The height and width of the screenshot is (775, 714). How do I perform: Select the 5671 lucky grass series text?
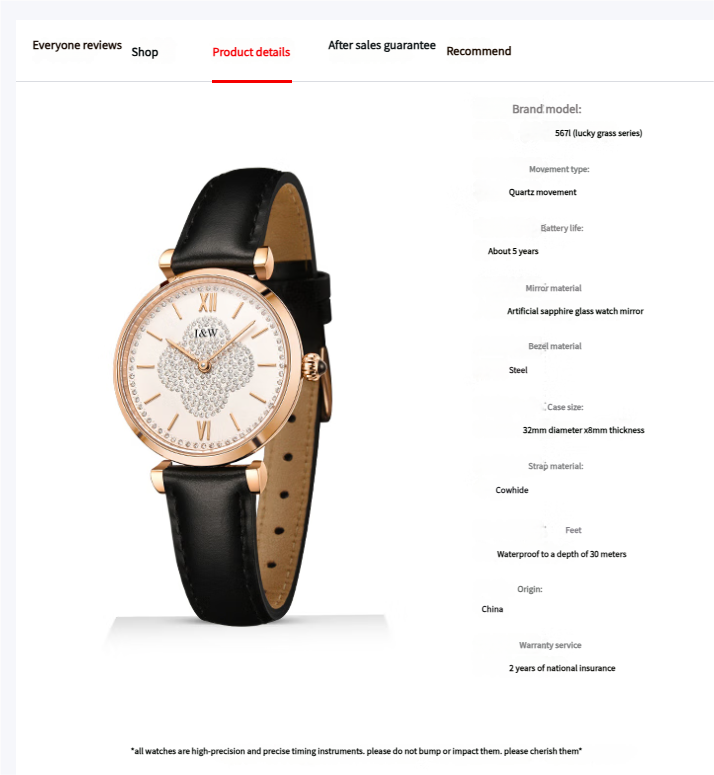tap(598, 133)
